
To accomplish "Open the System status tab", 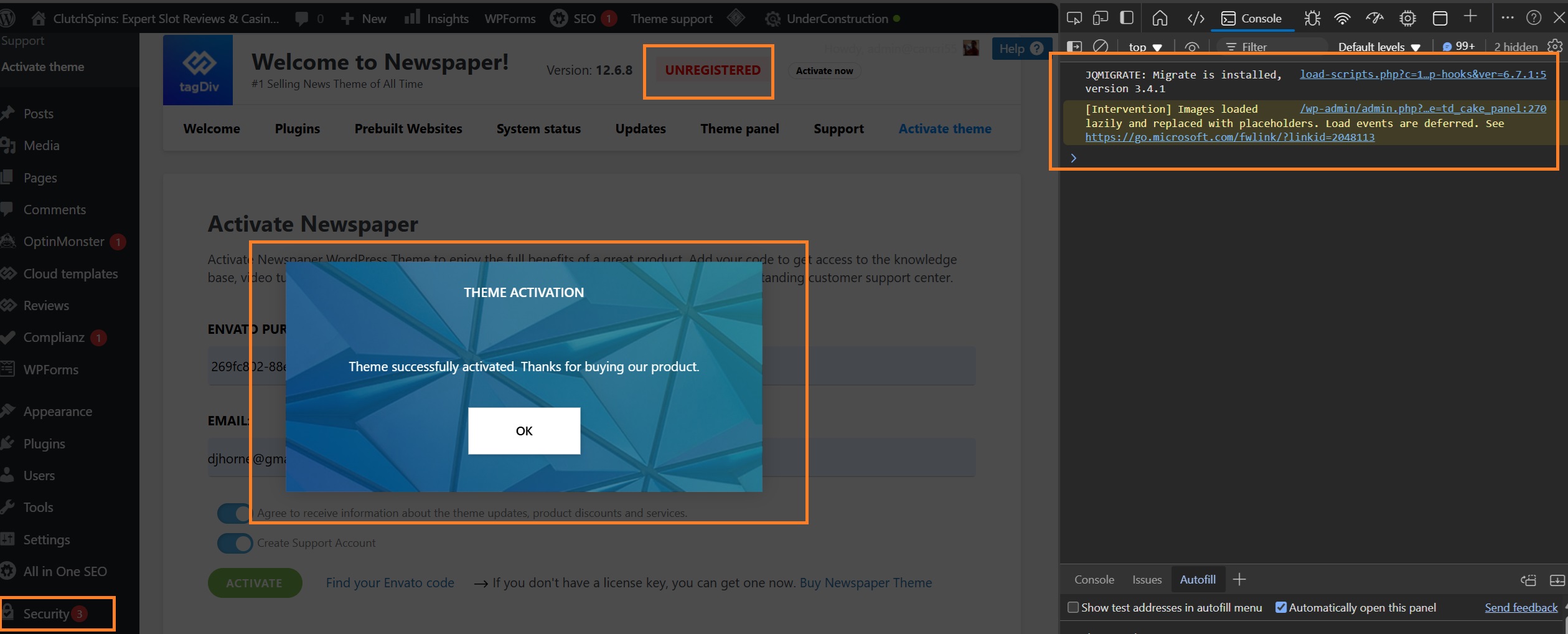I will tap(538, 129).
